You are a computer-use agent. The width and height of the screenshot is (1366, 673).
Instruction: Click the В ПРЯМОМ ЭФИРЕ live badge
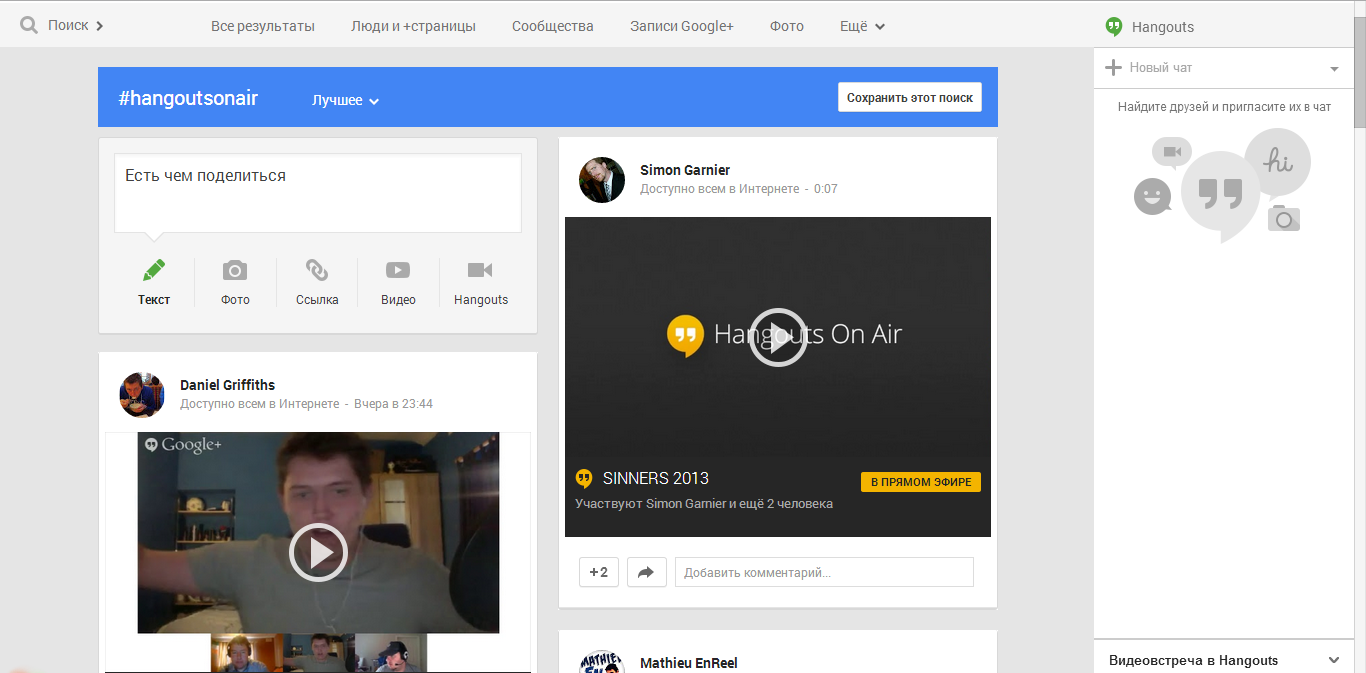pos(921,482)
